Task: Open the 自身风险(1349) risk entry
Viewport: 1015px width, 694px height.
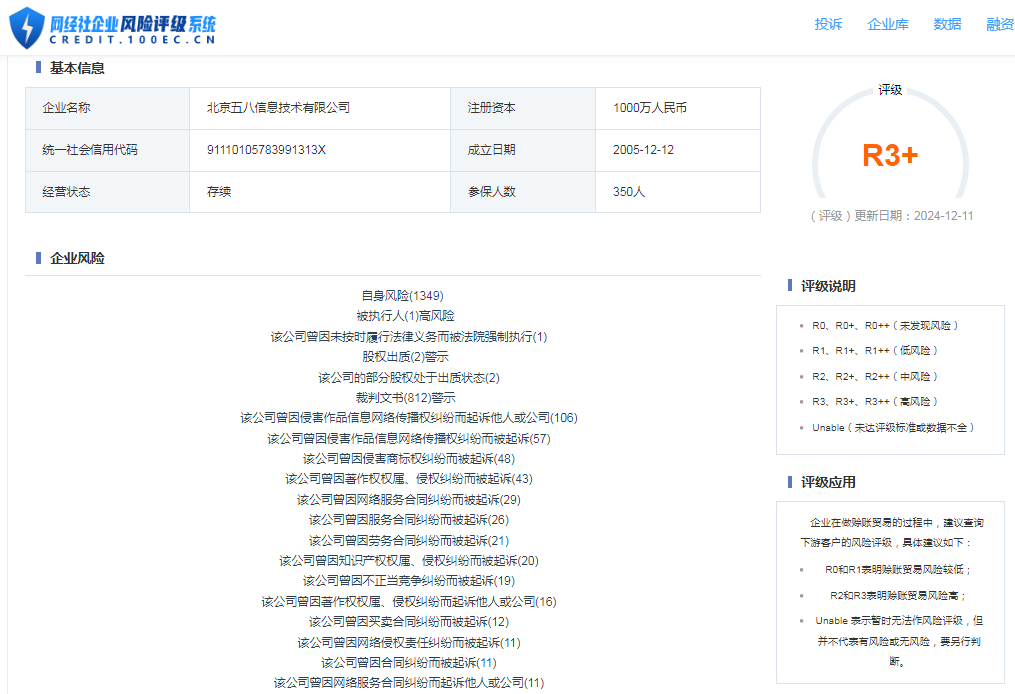Action: (x=402, y=296)
